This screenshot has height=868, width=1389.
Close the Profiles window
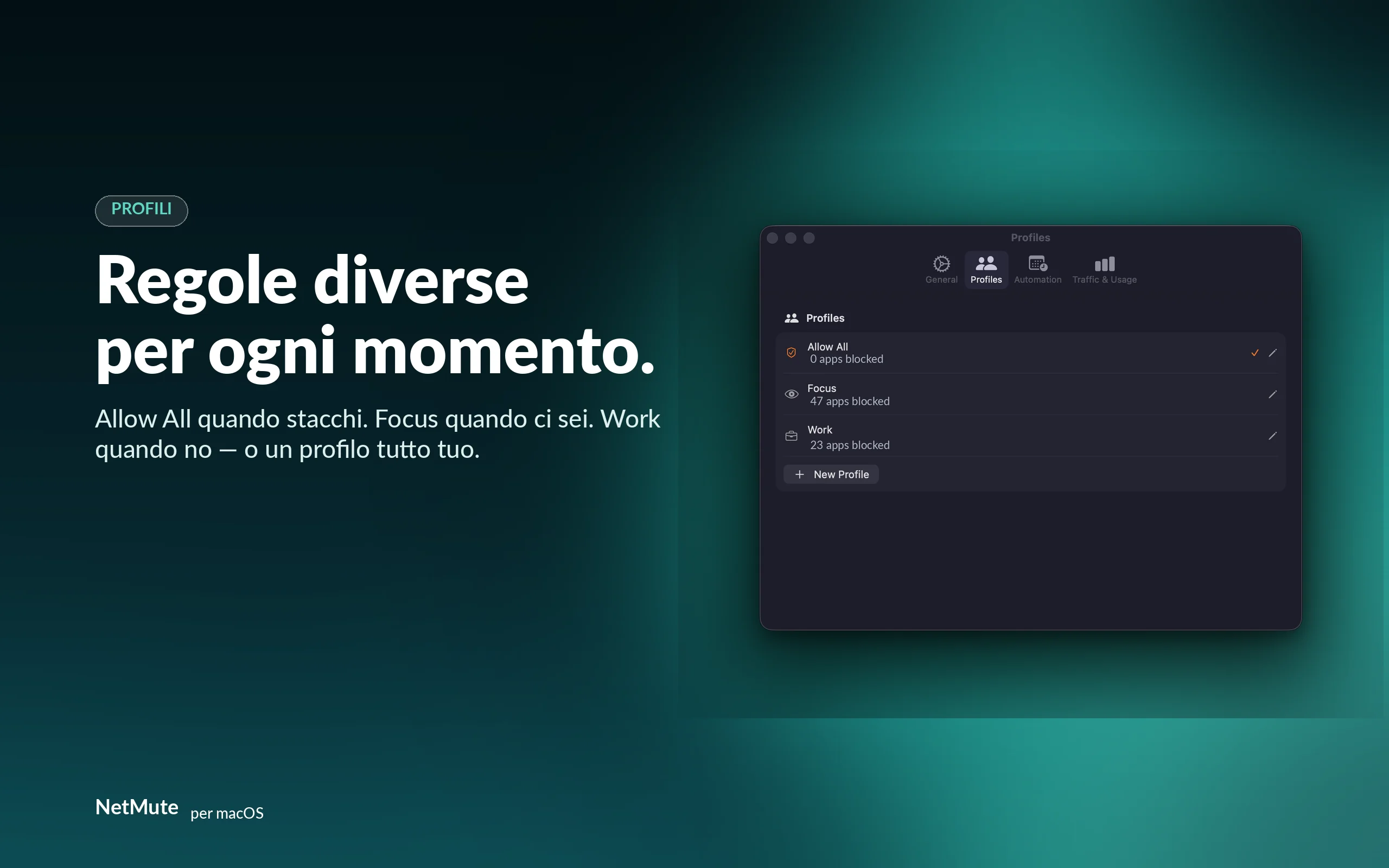click(773, 238)
